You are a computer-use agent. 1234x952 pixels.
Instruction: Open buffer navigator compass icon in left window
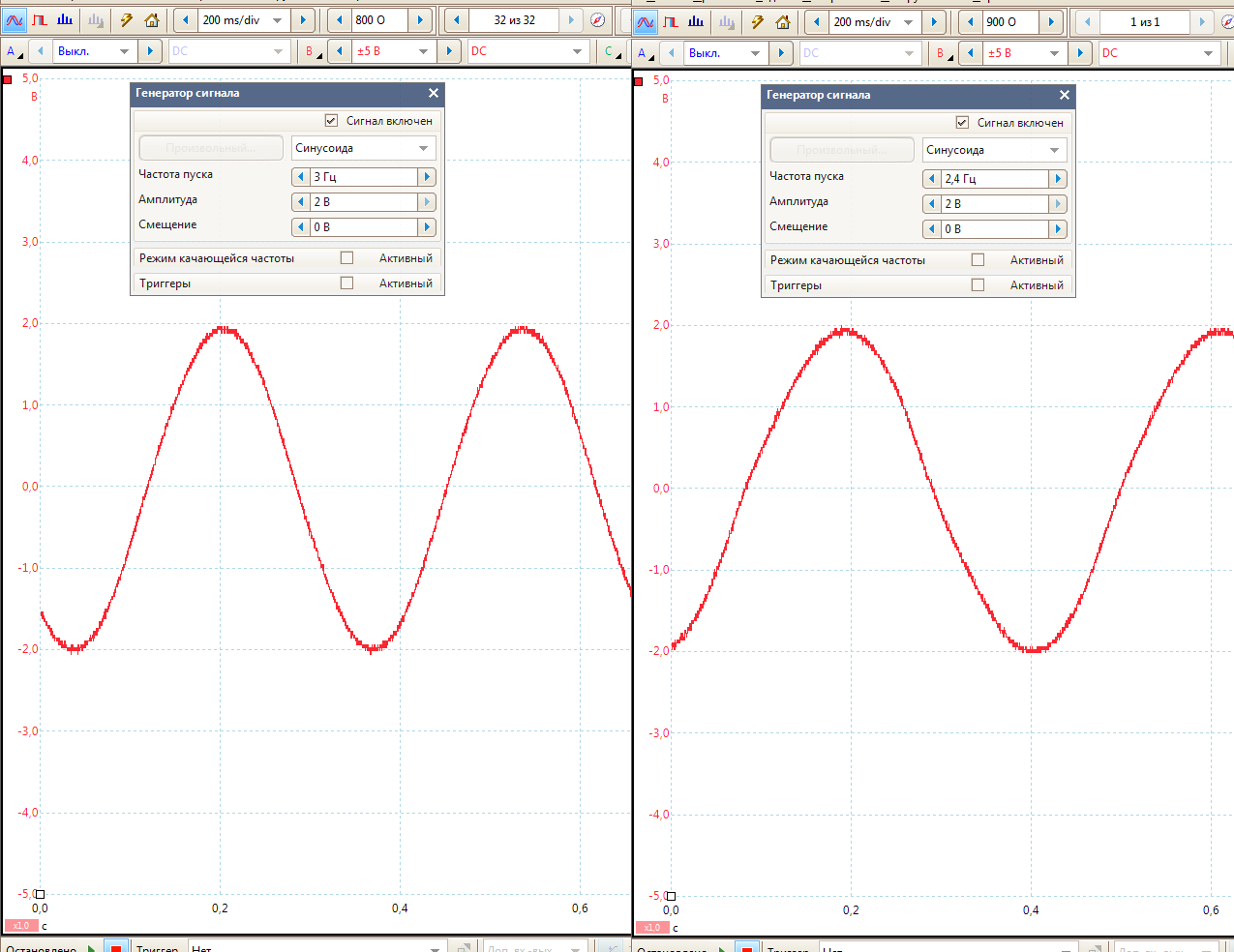[x=598, y=20]
